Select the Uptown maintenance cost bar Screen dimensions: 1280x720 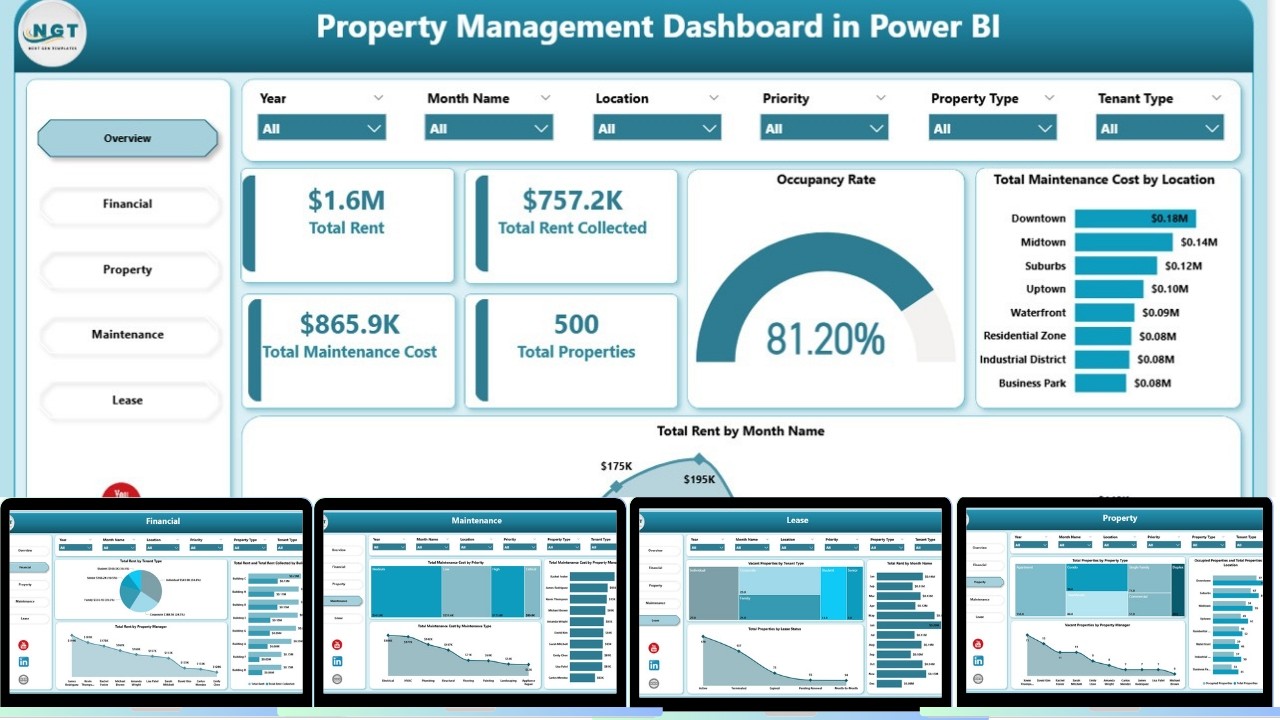(1109, 289)
